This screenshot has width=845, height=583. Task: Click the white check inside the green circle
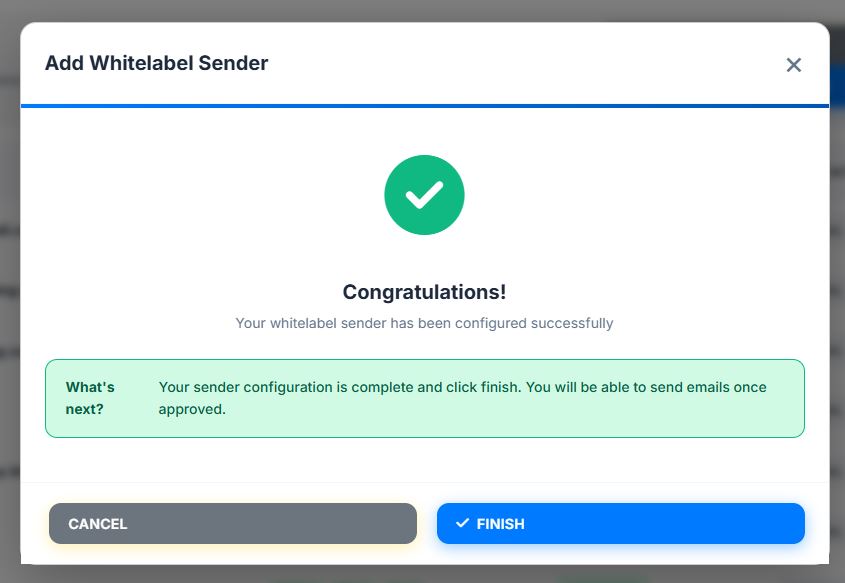tap(424, 194)
